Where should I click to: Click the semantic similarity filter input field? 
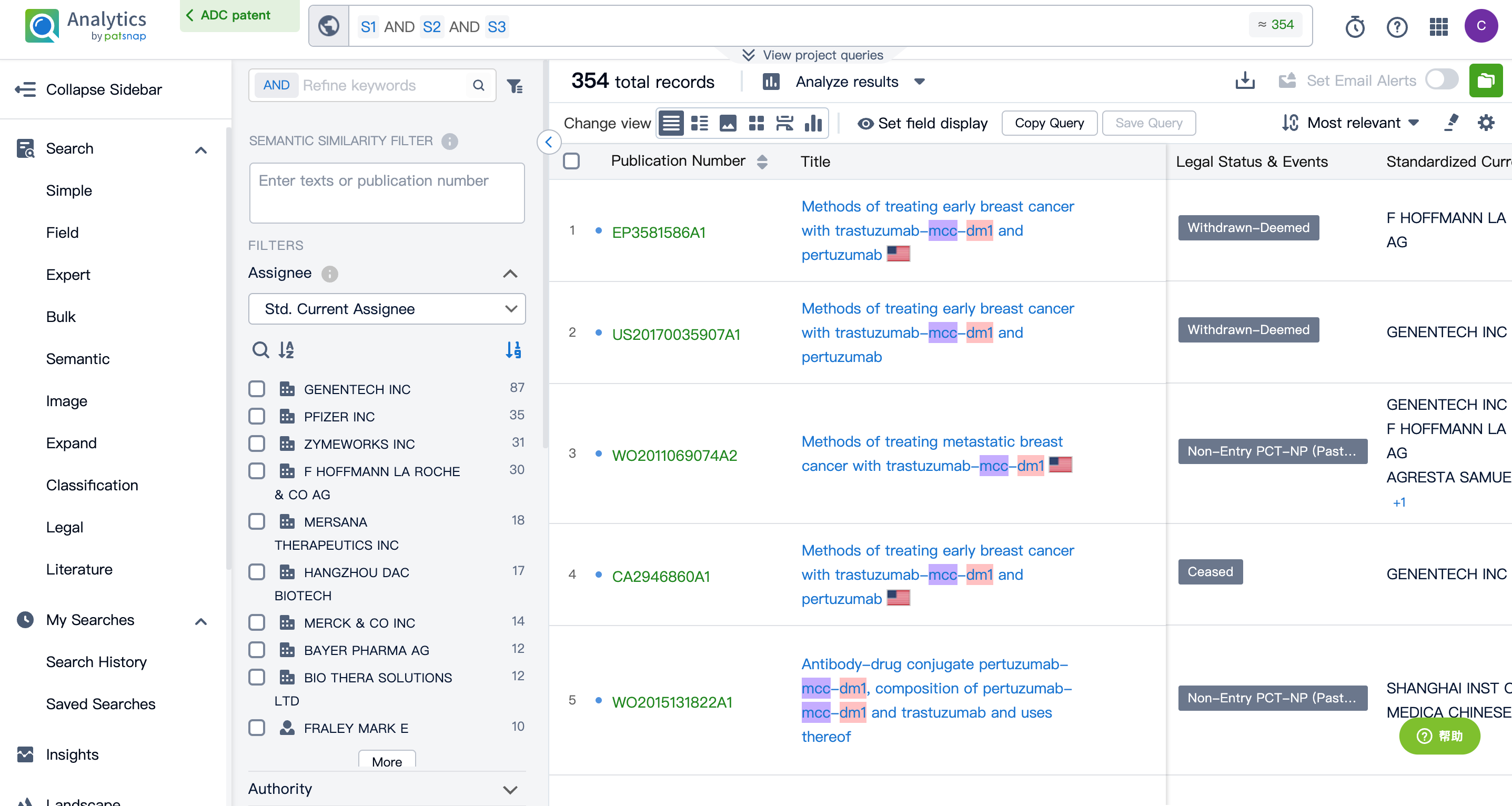pos(387,192)
